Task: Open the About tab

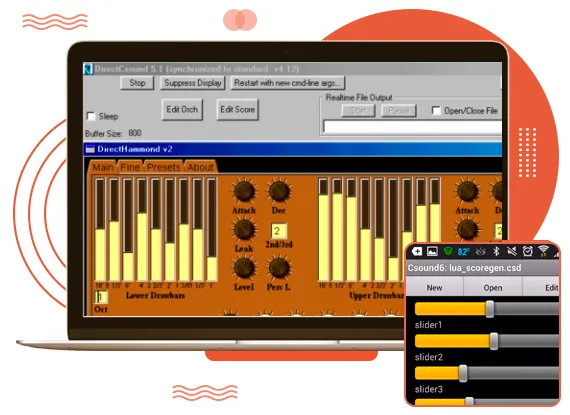Action: pos(200,167)
